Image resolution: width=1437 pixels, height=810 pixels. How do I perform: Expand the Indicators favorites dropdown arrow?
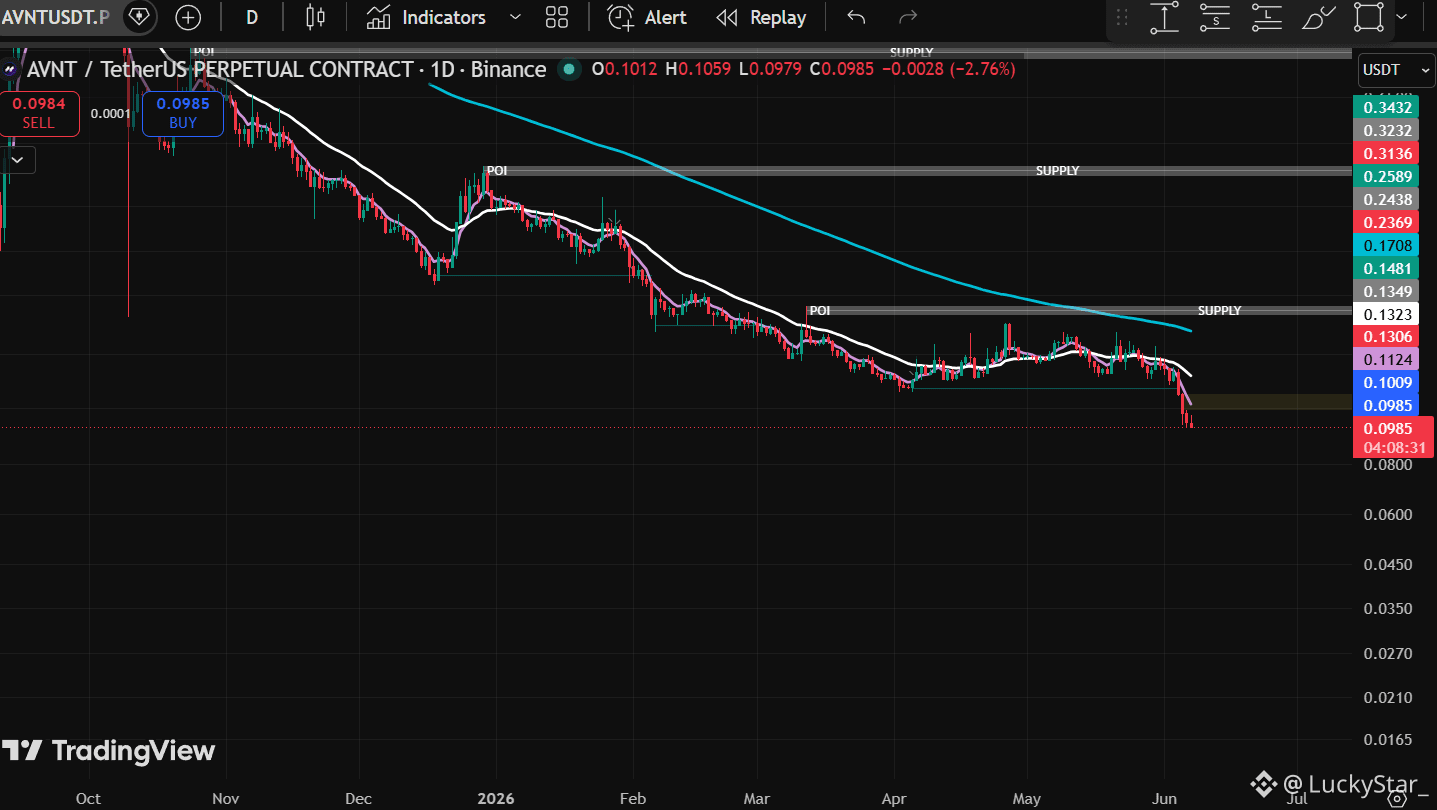tap(515, 17)
